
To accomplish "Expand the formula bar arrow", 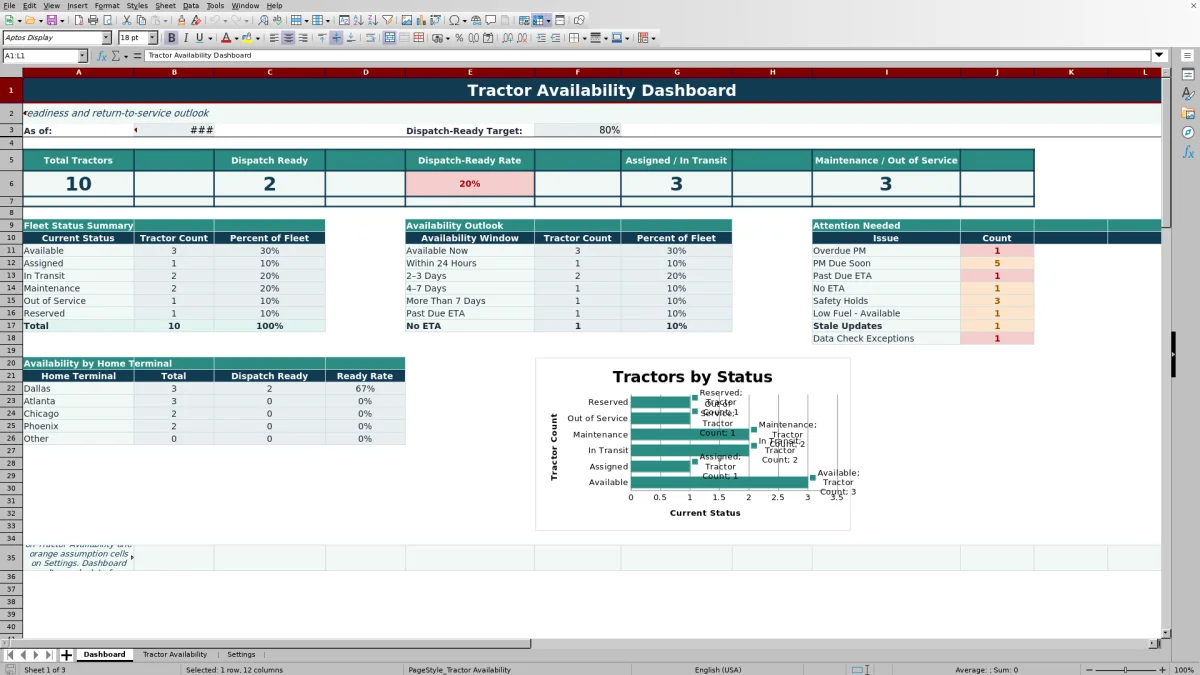I will 1159,55.
